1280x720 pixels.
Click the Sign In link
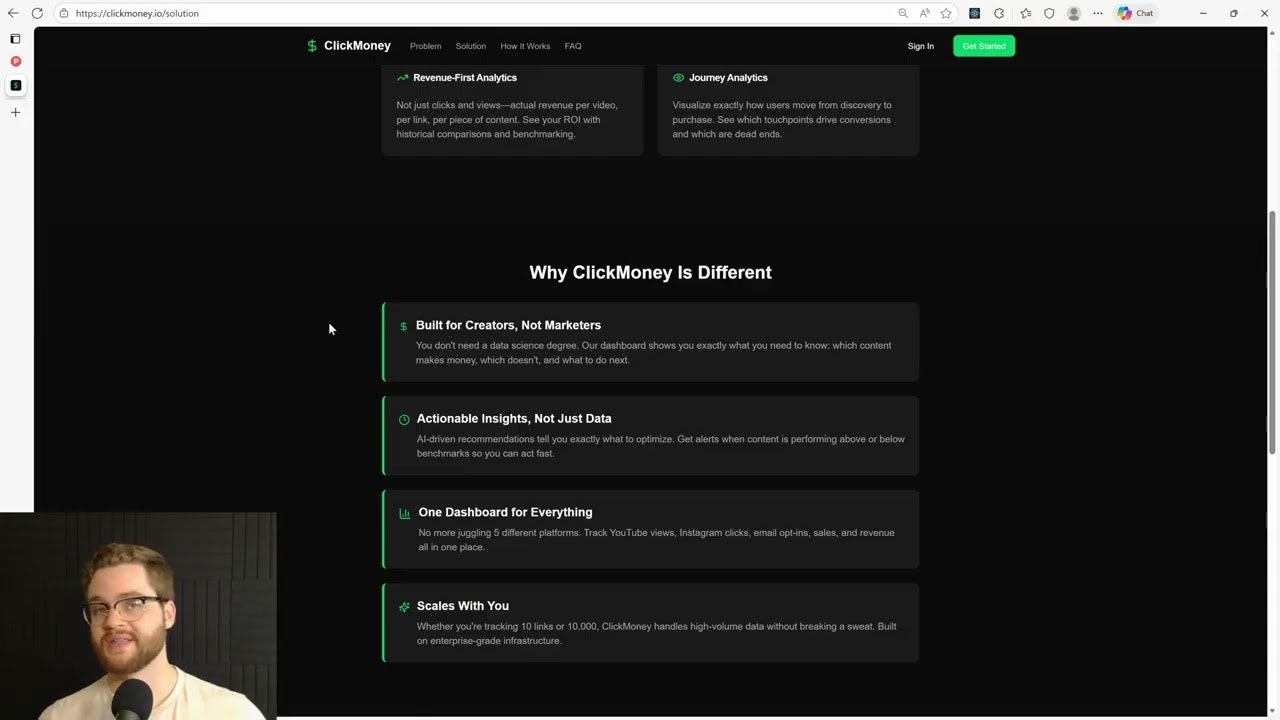click(920, 46)
